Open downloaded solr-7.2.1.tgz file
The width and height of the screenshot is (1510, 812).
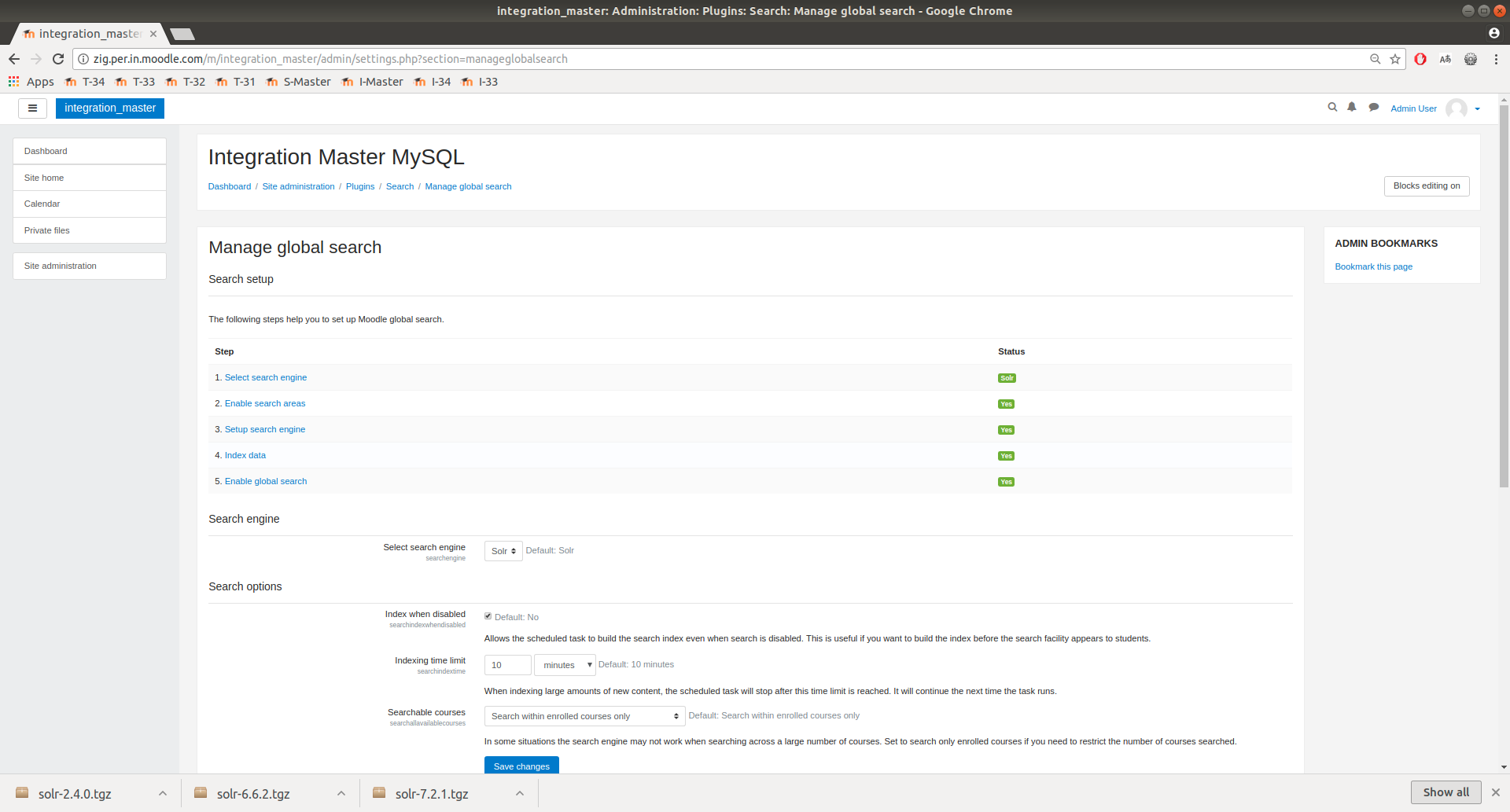coord(432,794)
